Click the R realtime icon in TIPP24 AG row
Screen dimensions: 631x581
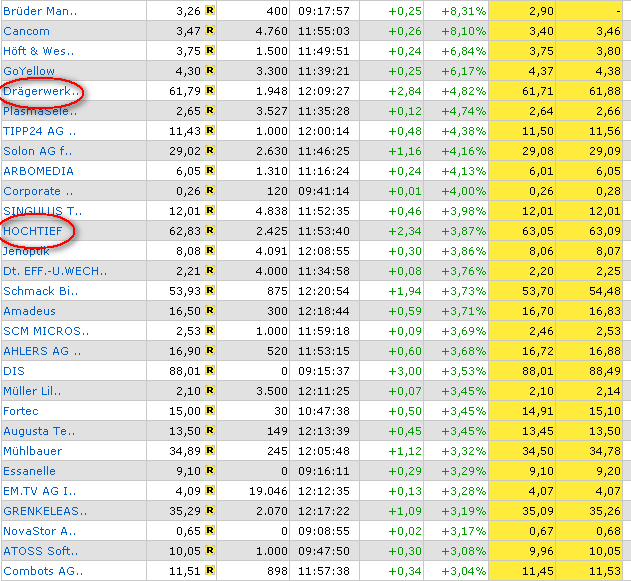(210, 130)
